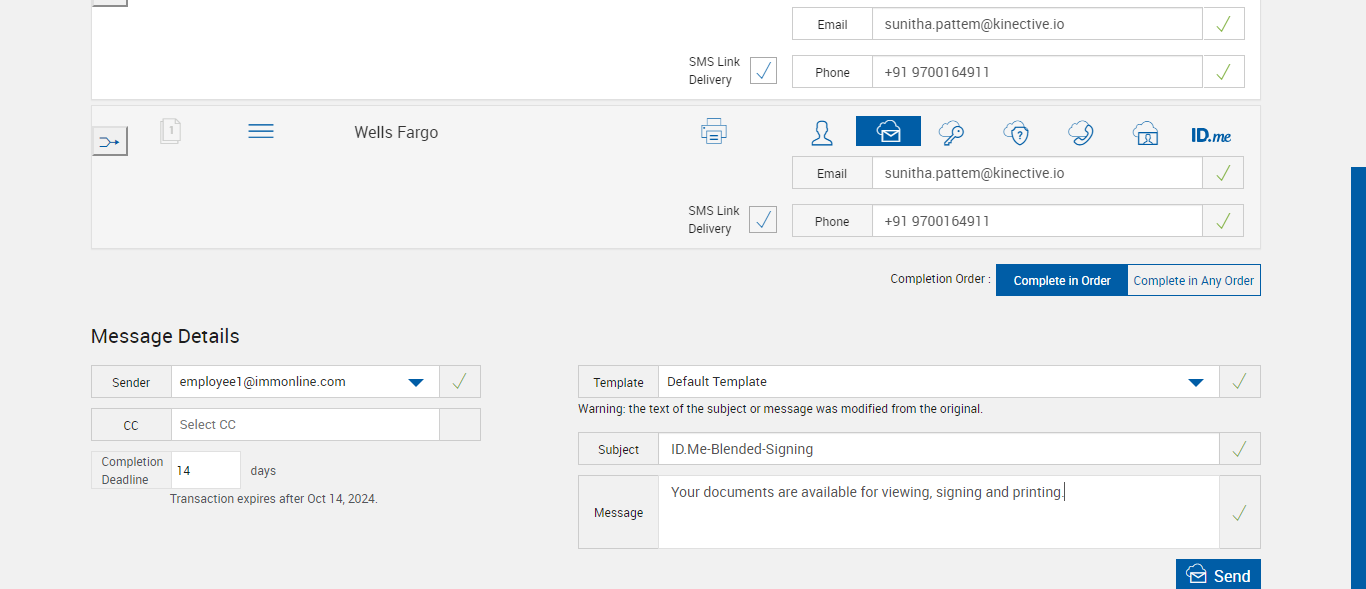
Task: Select the person icon authentication option
Action: (x=822, y=132)
